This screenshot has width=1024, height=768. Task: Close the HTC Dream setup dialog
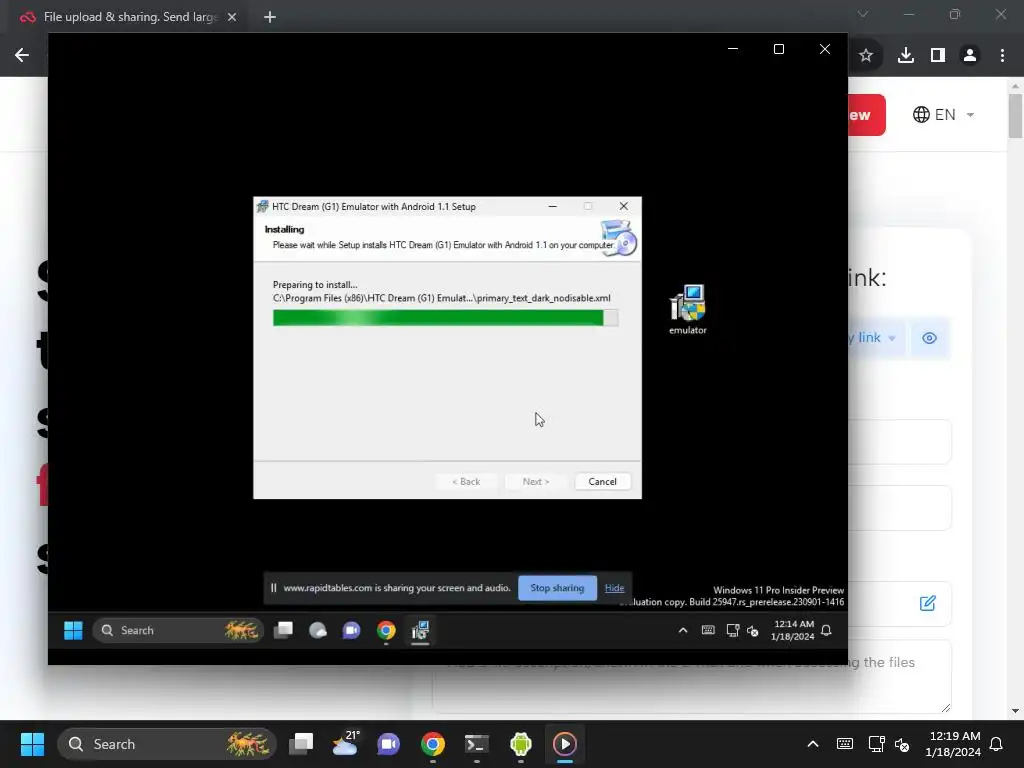[624, 206]
